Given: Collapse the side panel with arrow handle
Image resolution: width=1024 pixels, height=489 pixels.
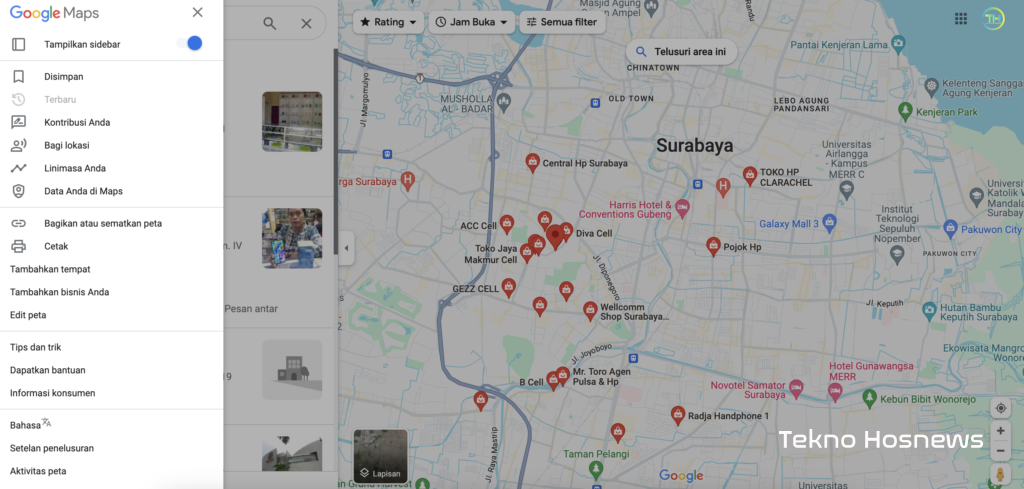Looking at the screenshot, I should pos(346,248).
